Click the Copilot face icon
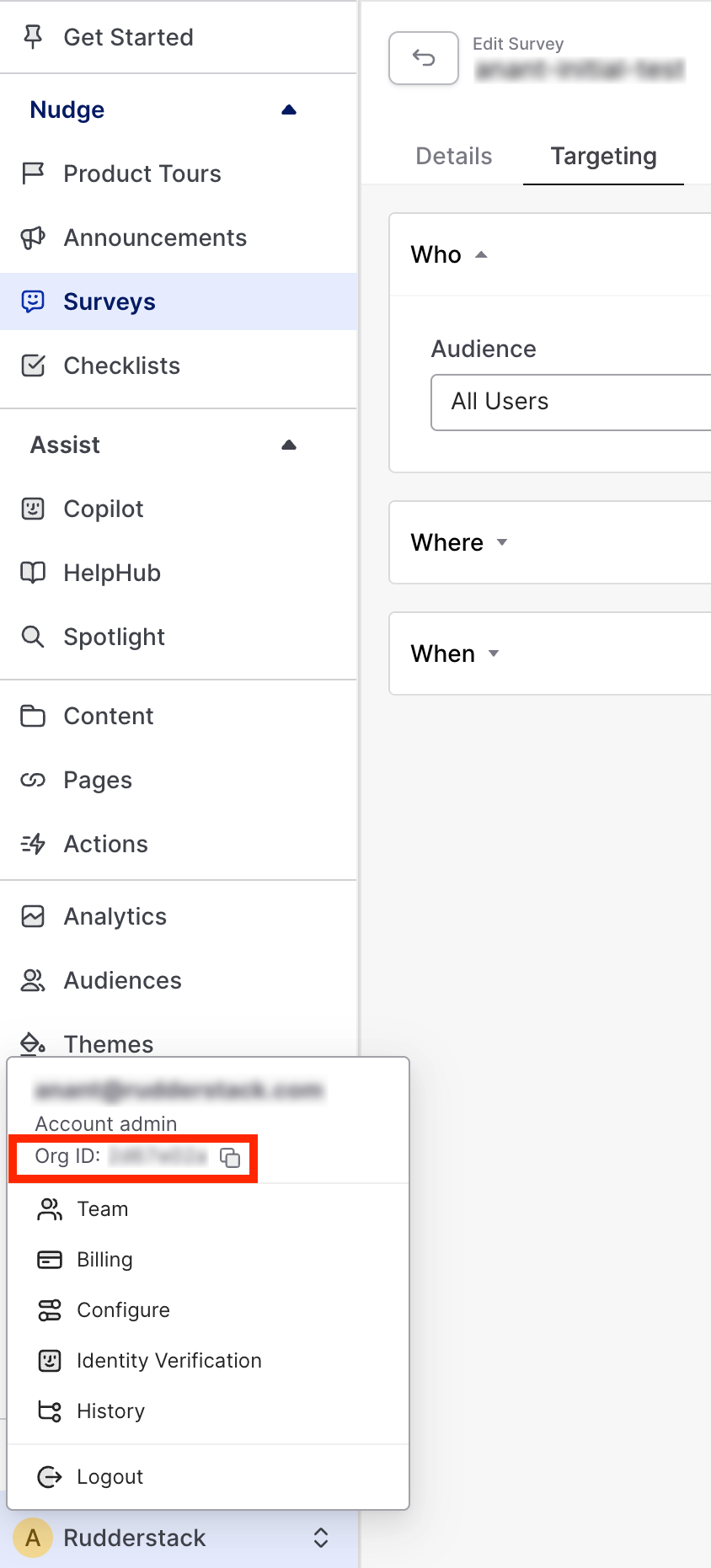711x1568 pixels. (x=33, y=509)
